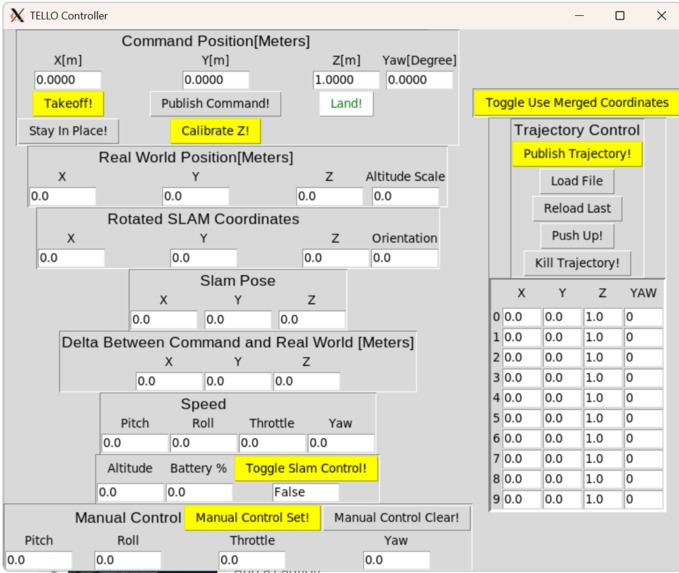Edit trajectory row 6 Z cell
Image resolution: width=679 pixels, height=573 pixels.
click(603, 439)
